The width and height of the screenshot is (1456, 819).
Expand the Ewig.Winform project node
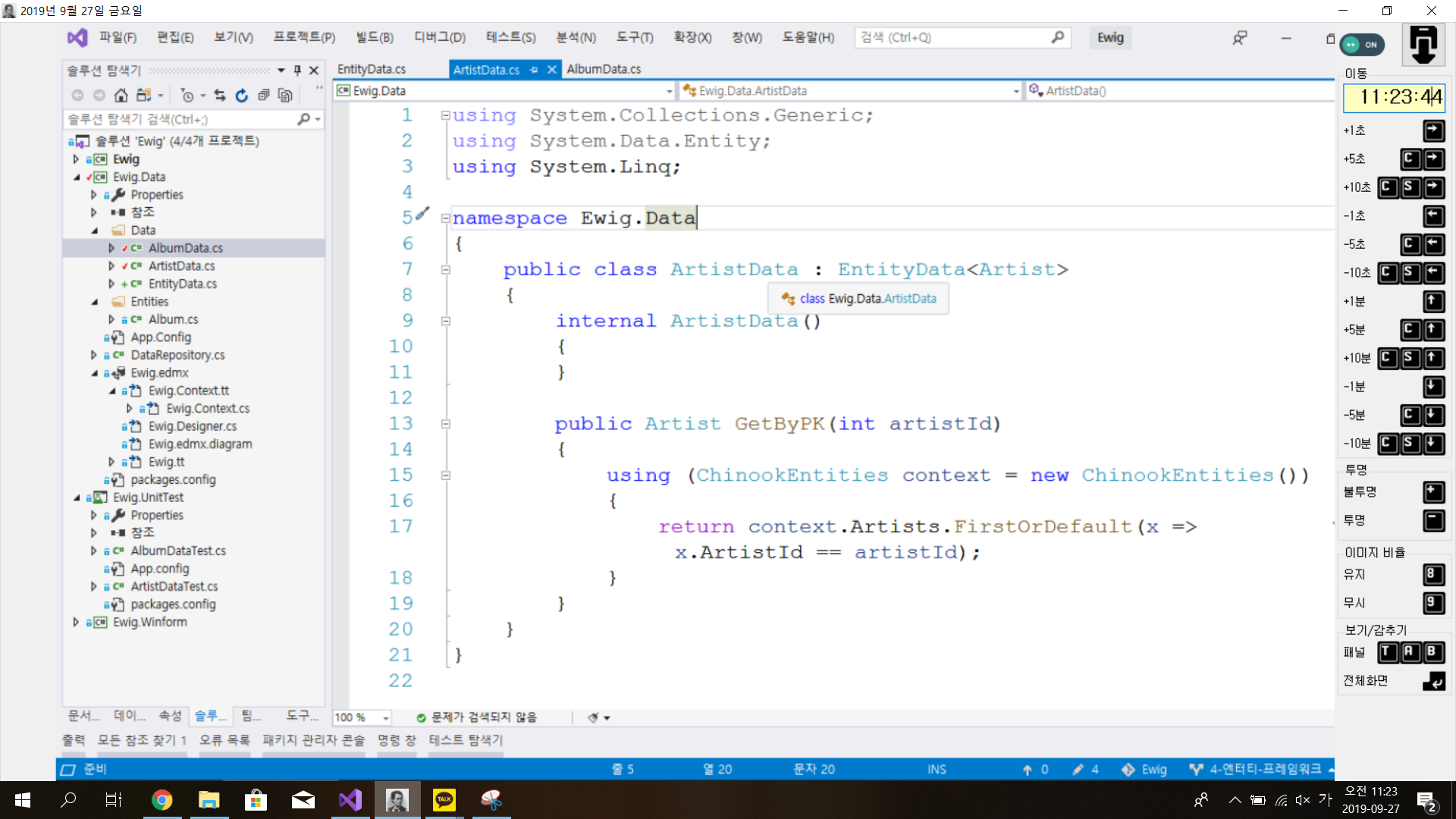[76, 622]
